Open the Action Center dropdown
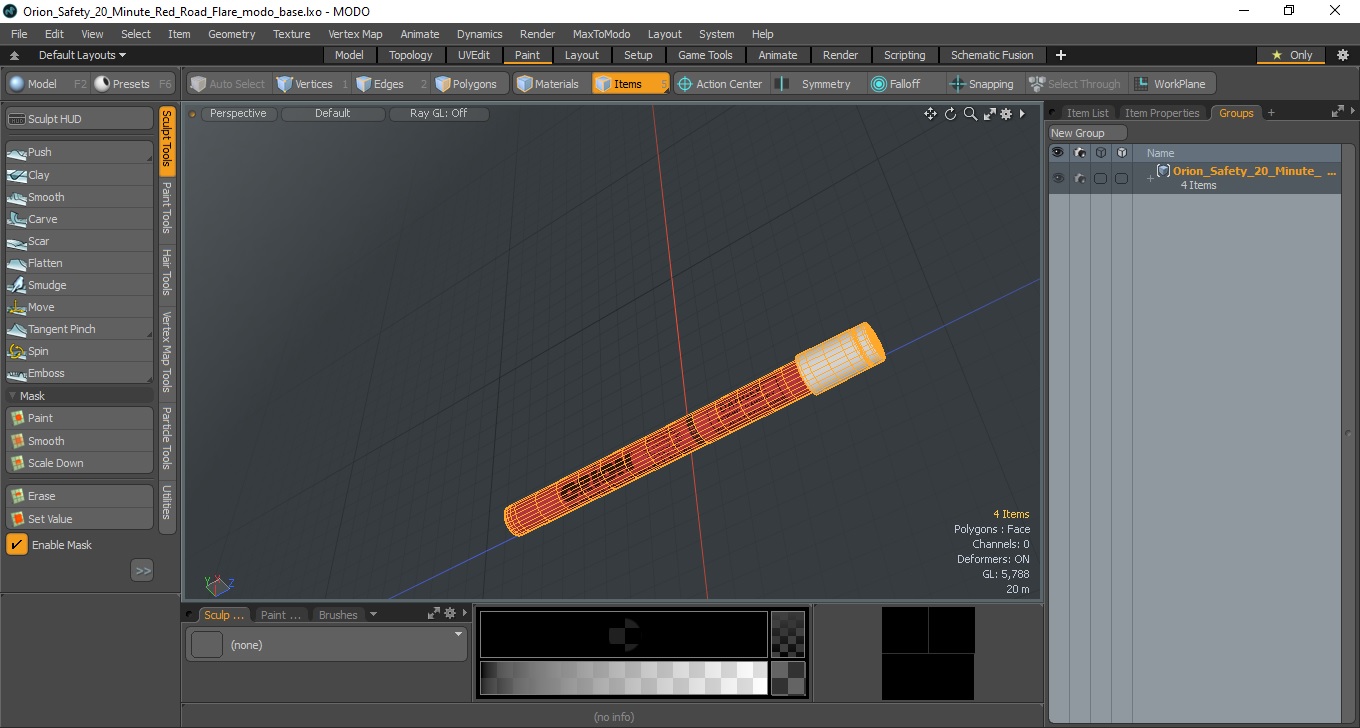The width and height of the screenshot is (1360, 728). pos(720,84)
